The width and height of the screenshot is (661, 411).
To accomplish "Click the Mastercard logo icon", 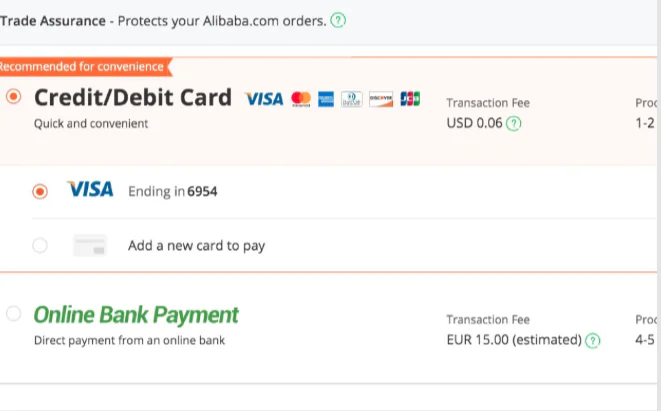I will (x=301, y=98).
